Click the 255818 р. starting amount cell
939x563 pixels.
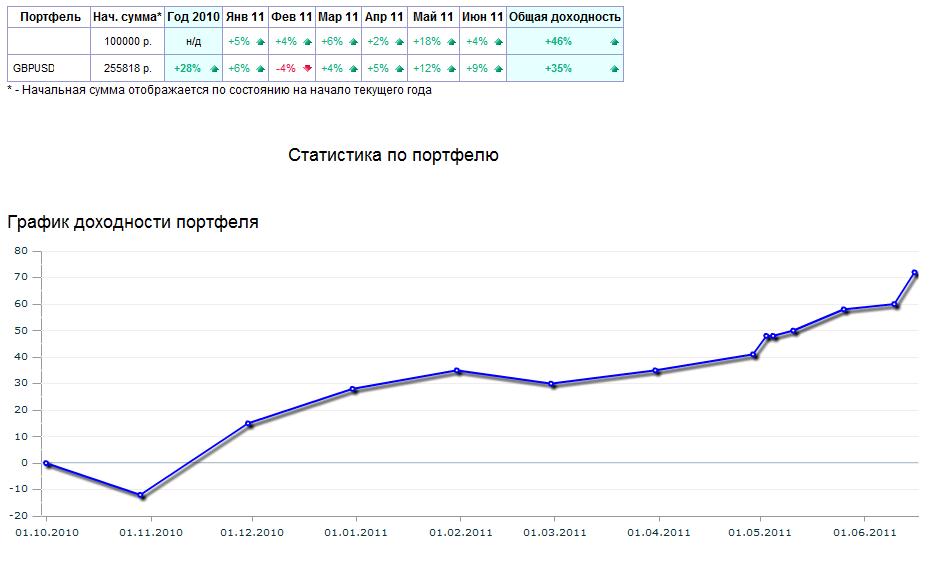(127, 69)
